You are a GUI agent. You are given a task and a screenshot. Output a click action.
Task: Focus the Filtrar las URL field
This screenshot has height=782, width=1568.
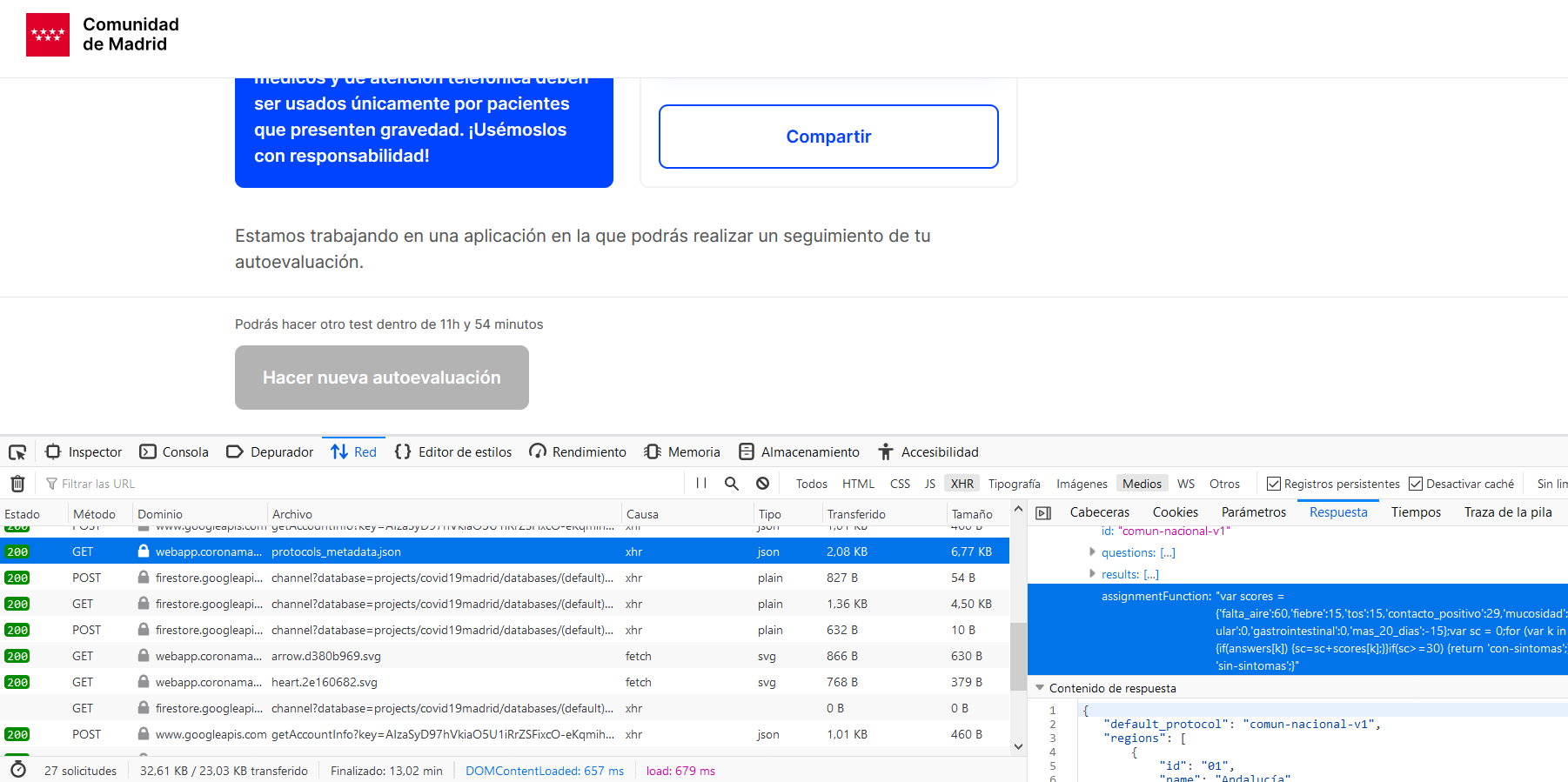(x=361, y=484)
